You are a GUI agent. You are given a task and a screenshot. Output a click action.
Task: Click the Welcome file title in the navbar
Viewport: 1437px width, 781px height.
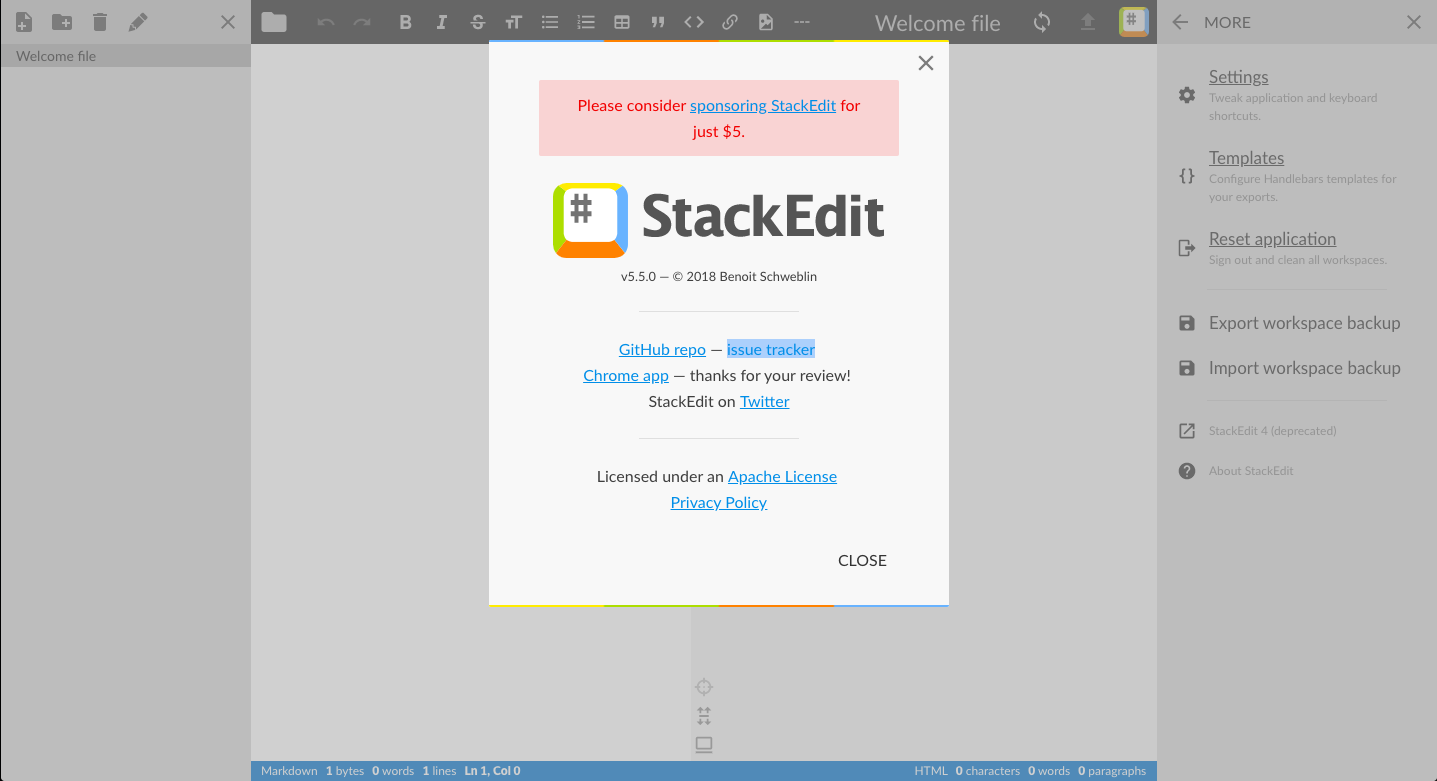coord(937,23)
